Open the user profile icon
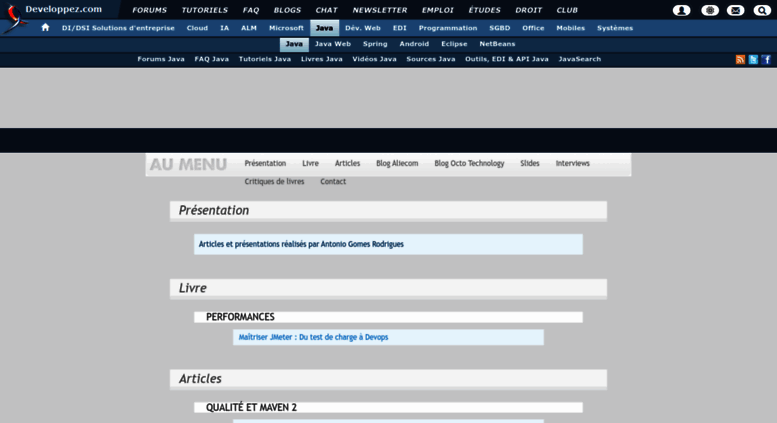Viewport: 777px width, 423px height. 681,10
